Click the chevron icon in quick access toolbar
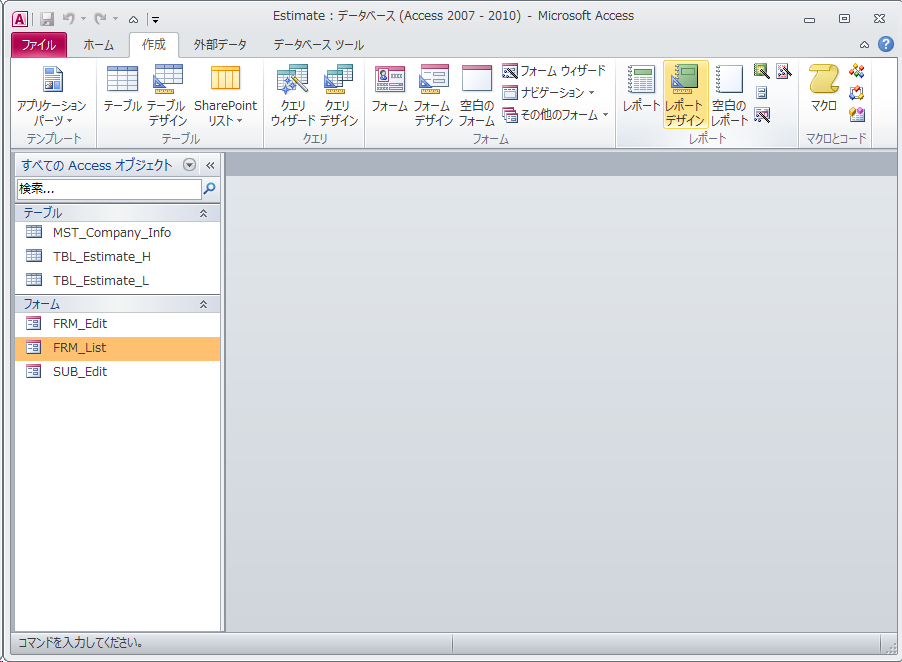 click(133, 20)
